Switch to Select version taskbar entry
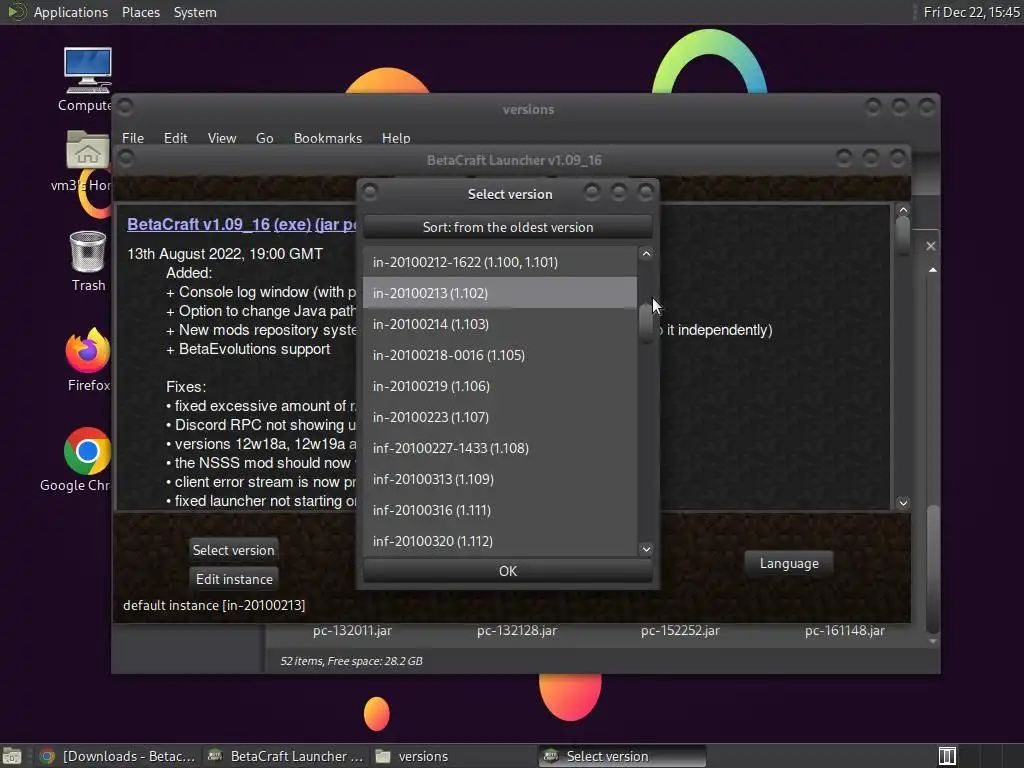Screen dimensions: 1024x768 coord(622,756)
